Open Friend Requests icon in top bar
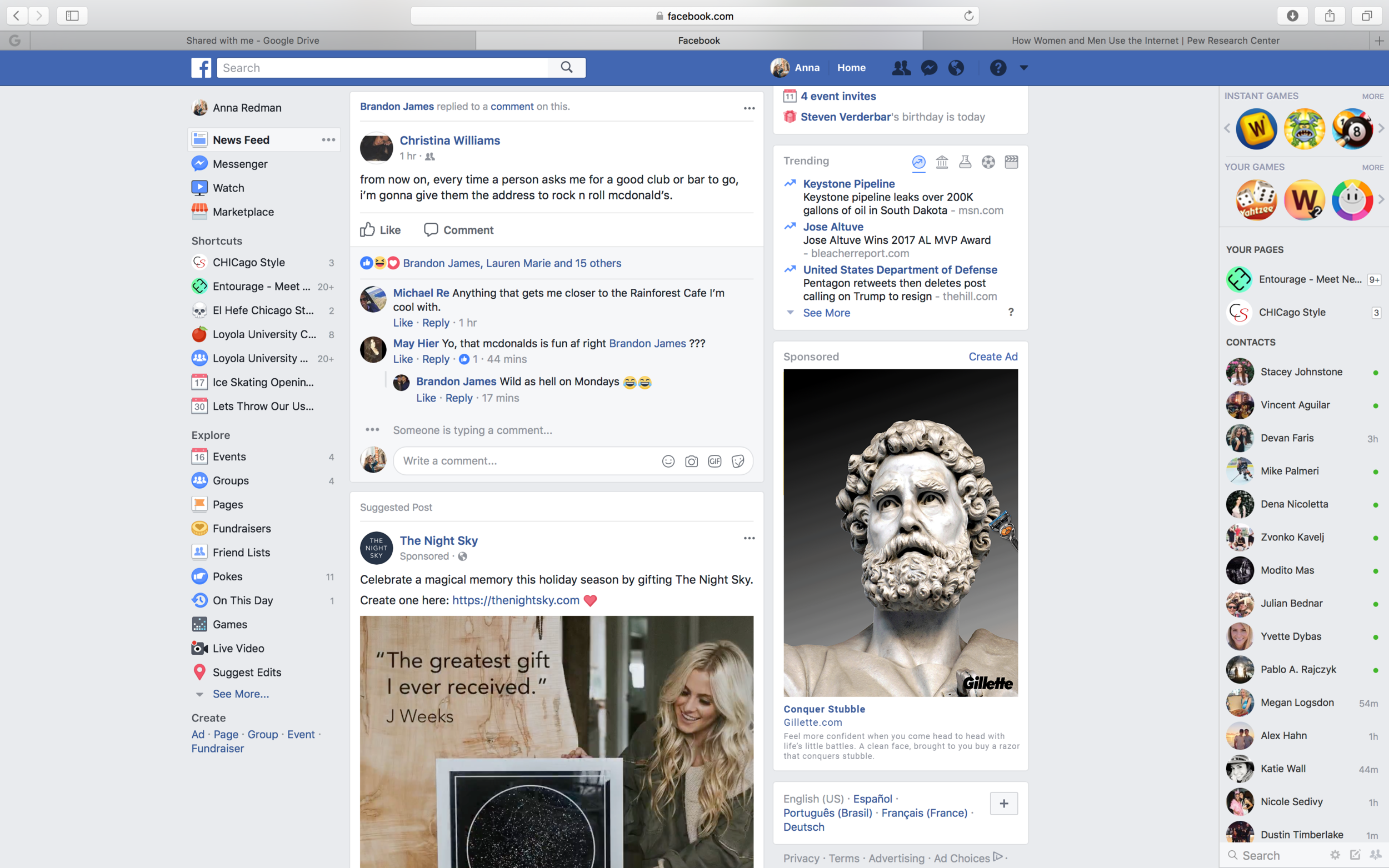Viewport: 1389px width, 868px height. coord(901,68)
